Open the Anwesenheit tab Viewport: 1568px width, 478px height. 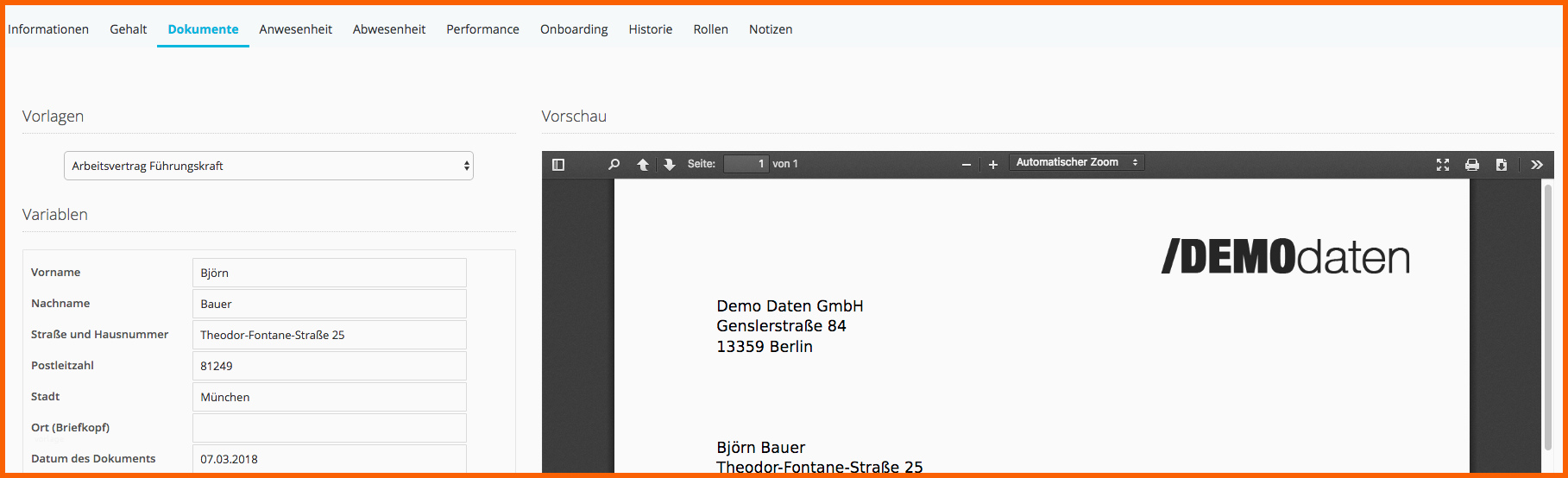click(x=295, y=29)
